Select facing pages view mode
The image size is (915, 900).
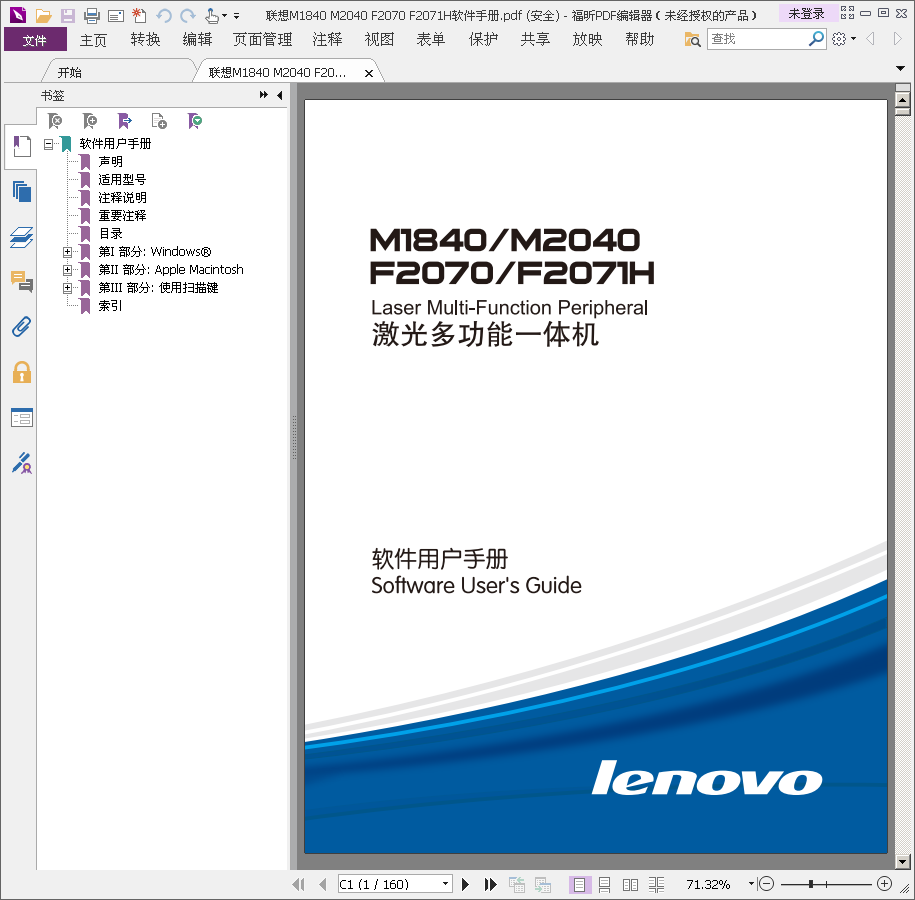(630, 885)
